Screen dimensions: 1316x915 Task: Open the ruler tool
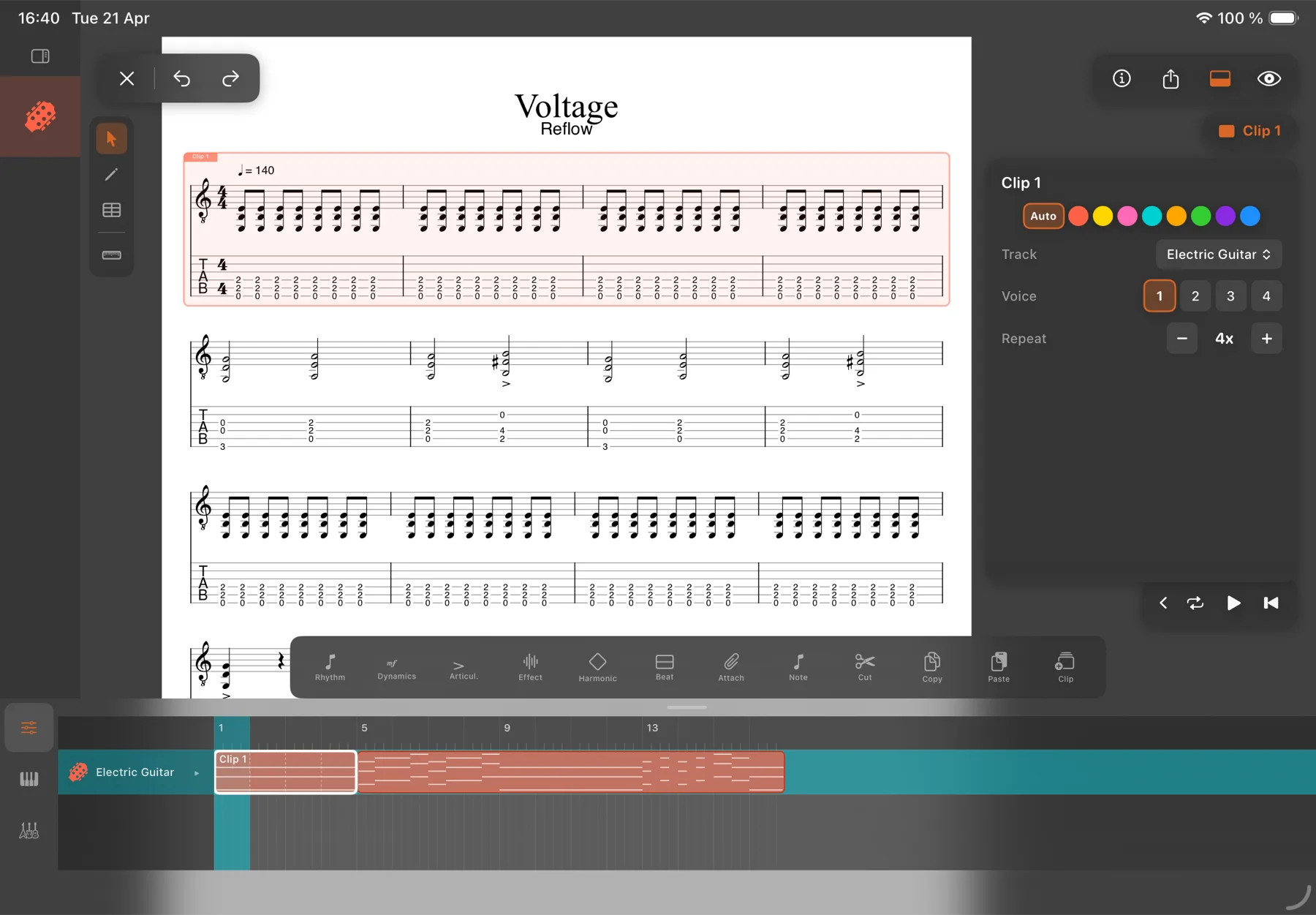pyautogui.click(x=112, y=255)
